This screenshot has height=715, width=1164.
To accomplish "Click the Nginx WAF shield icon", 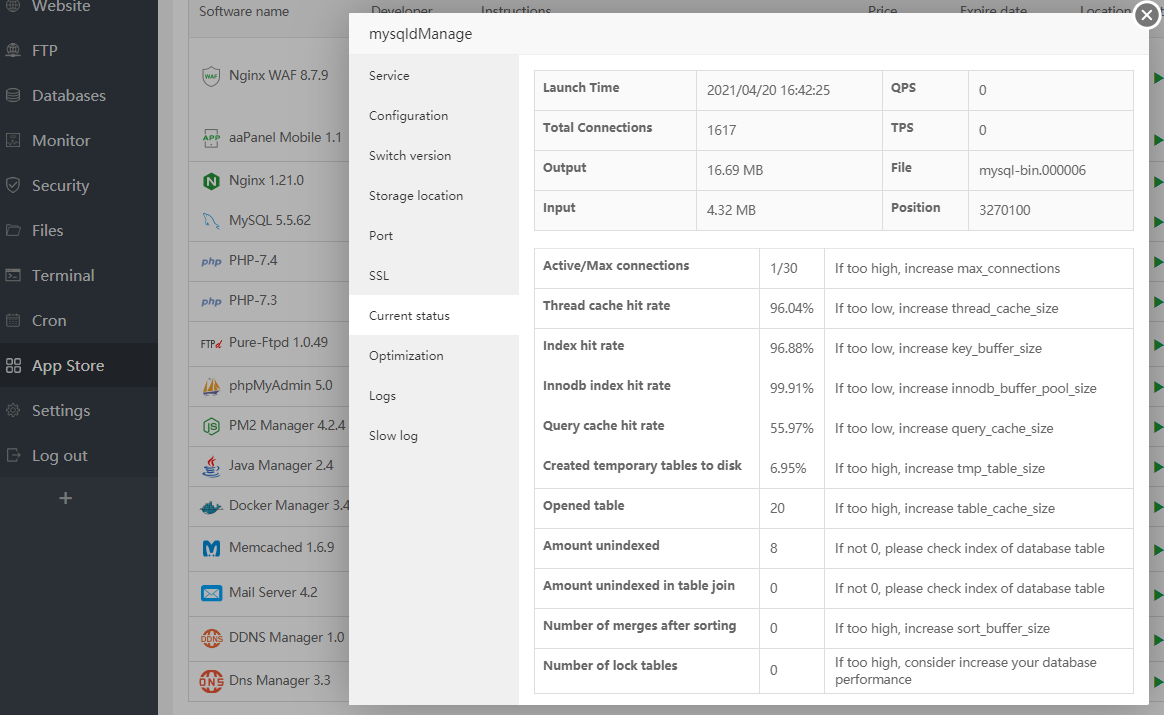I will pos(211,76).
